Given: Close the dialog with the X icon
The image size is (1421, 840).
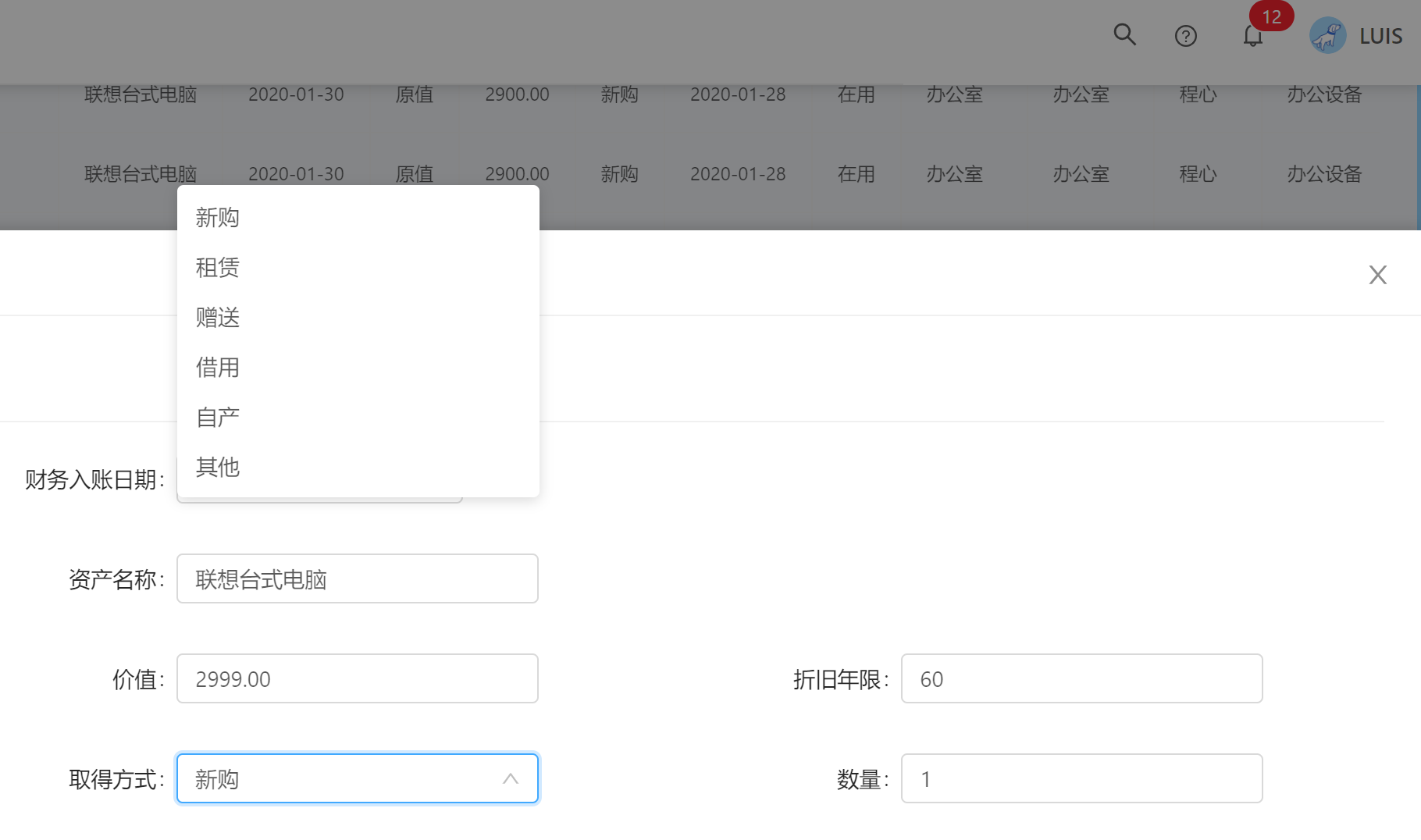Looking at the screenshot, I should point(1377,274).
